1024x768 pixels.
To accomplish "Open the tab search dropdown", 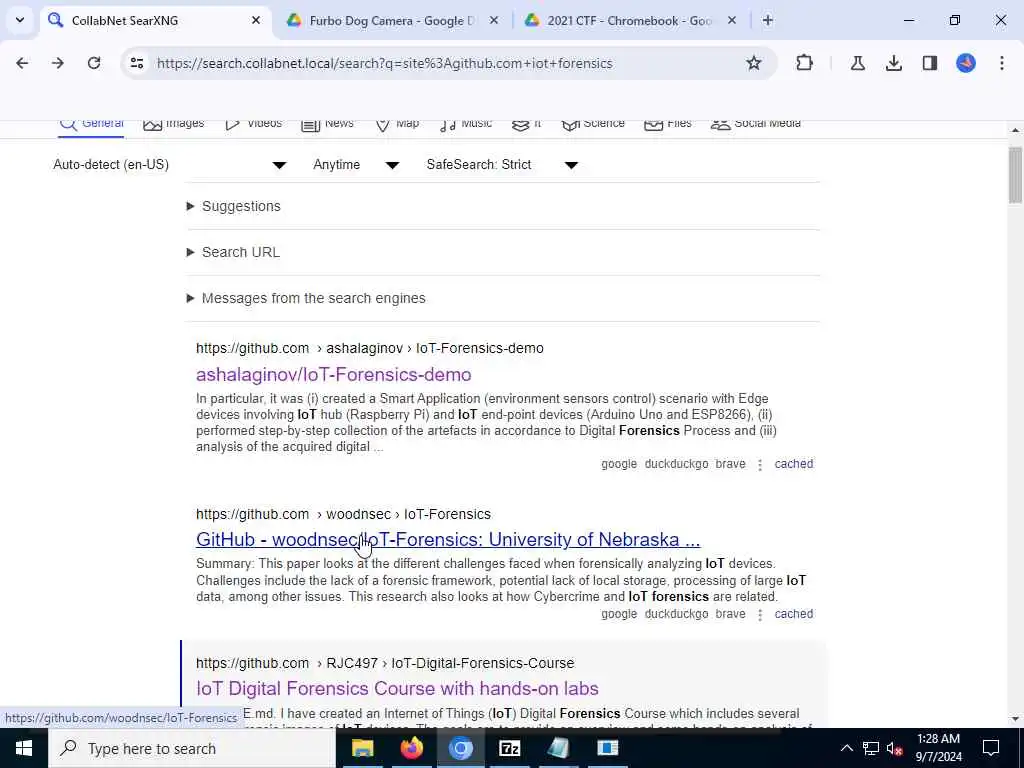I will pos(20,20).
